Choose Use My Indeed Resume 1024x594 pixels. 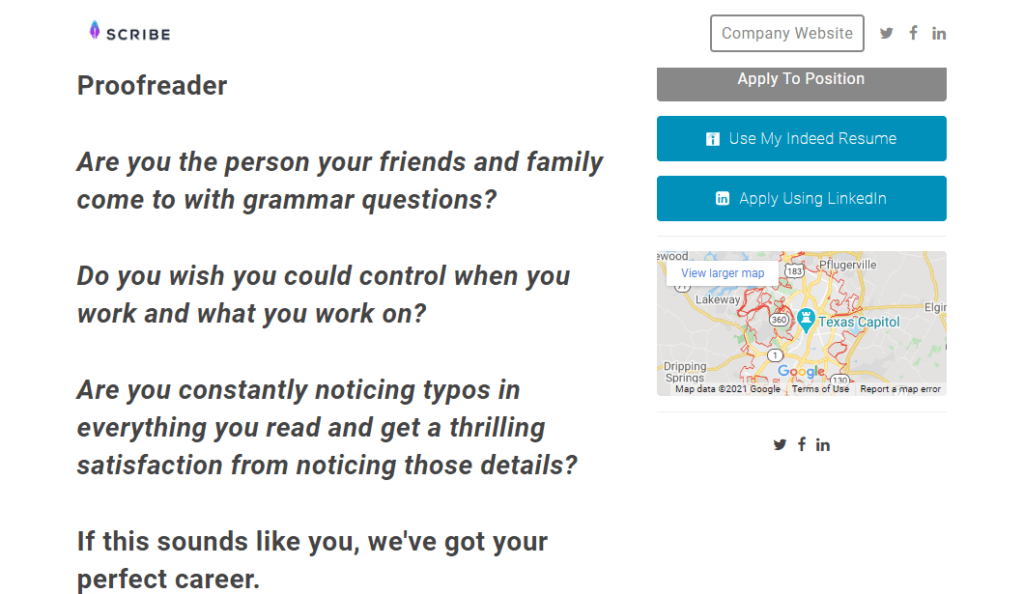801,139
